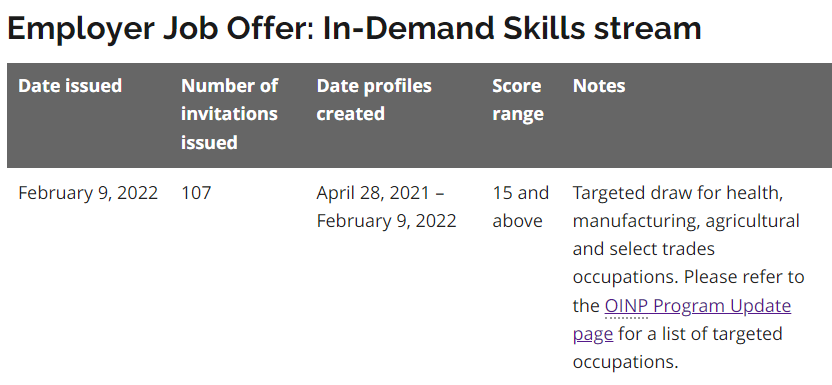832x385 pixels.
Task: Select the 15 and above score cell
Action: (x=521, y=207)
